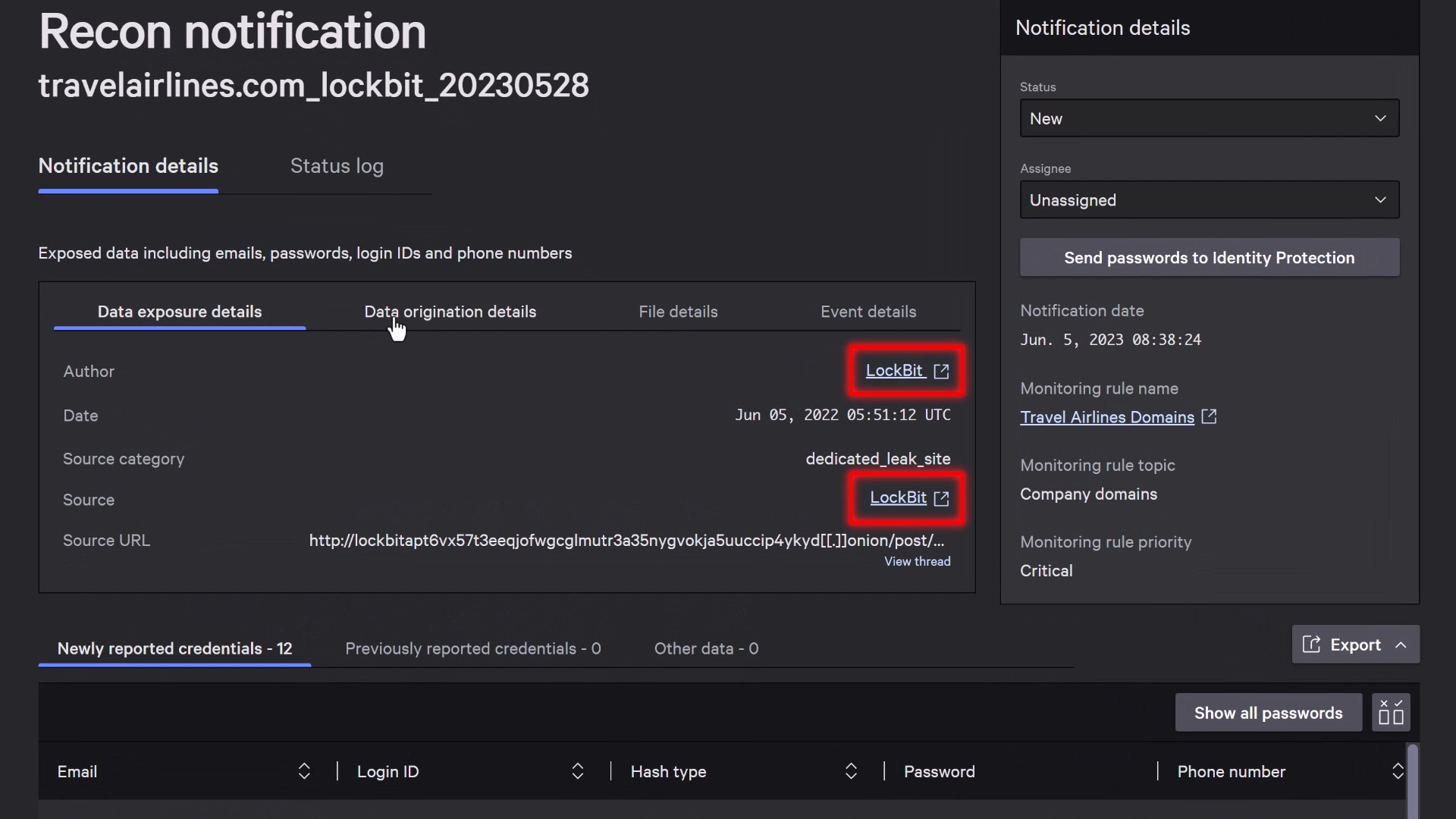The width and height of the screenshot is (1456, 819).
Task: Click the Phone number column header label
Action: click(x=1231, y=771)
